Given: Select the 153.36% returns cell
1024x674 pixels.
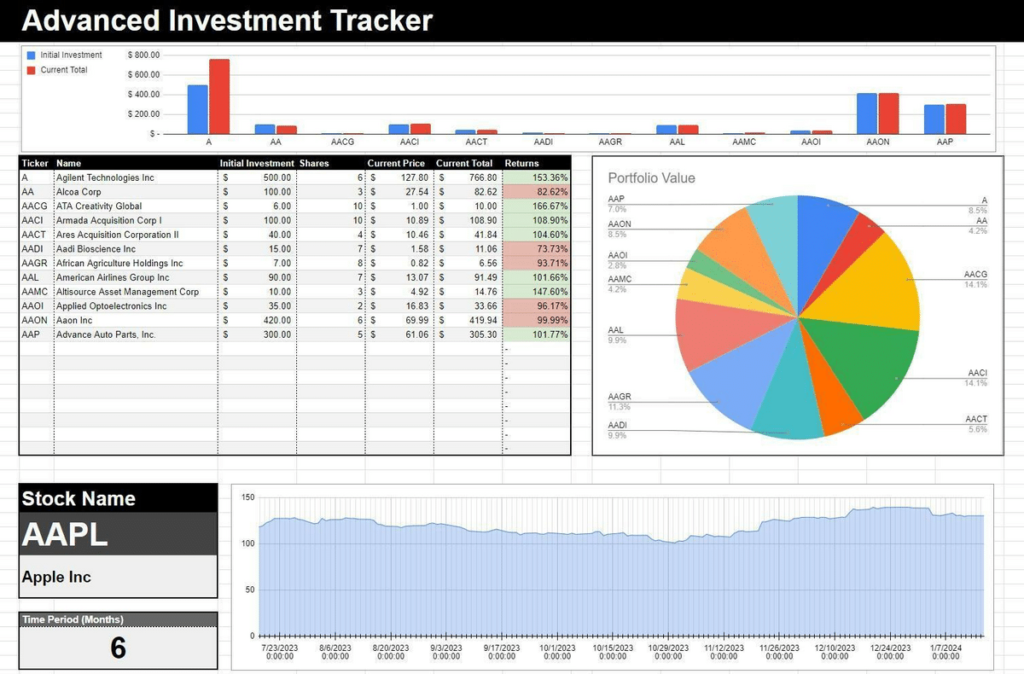Looking at the screenshot, I should pos(536,177).
